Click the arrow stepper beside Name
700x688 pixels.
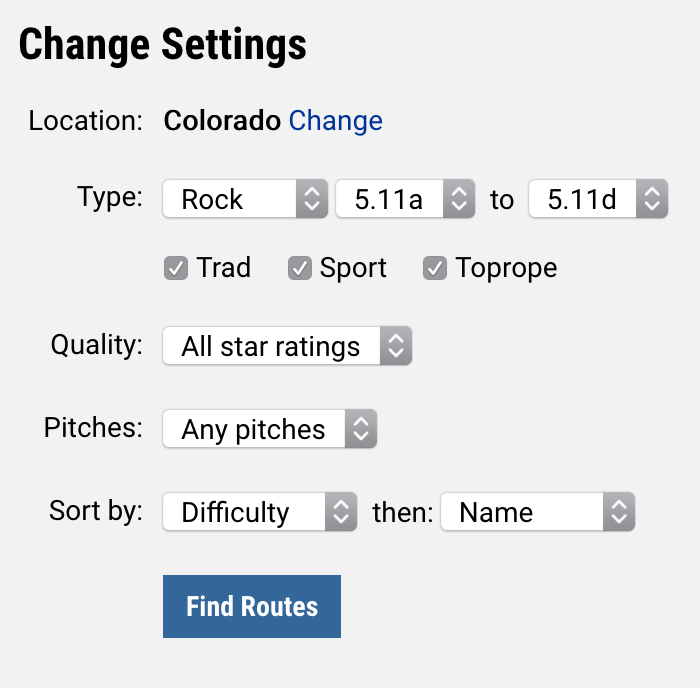coord(619,512)
